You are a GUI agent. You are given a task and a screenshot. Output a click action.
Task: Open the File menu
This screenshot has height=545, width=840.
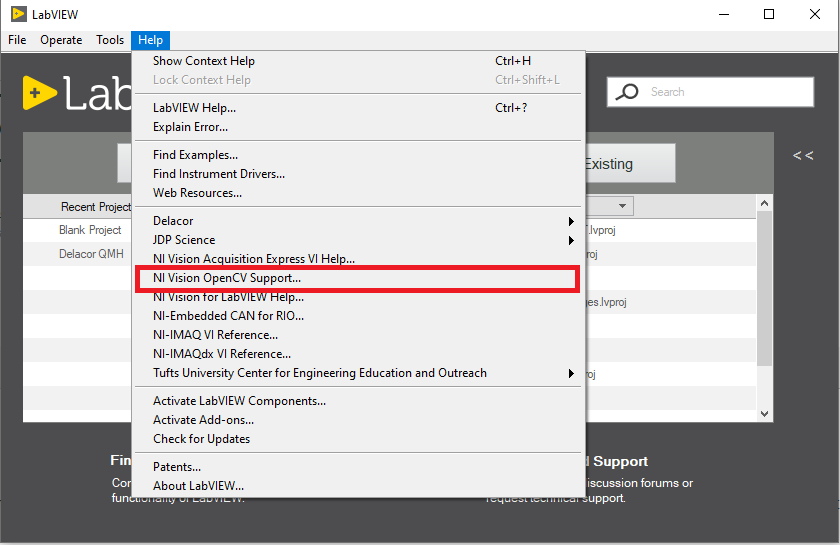point(17,40)
